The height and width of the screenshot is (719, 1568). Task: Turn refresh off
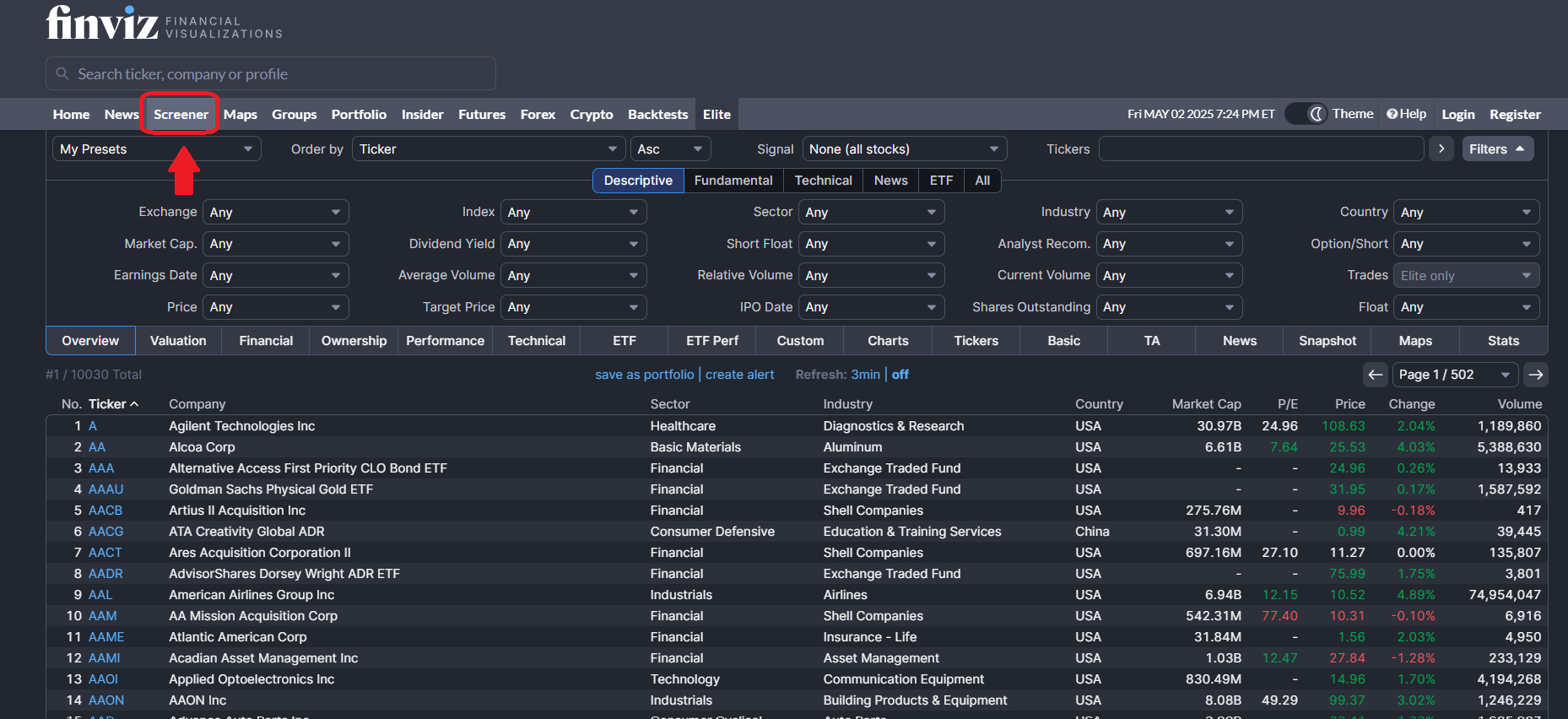[x=900, y=375]
